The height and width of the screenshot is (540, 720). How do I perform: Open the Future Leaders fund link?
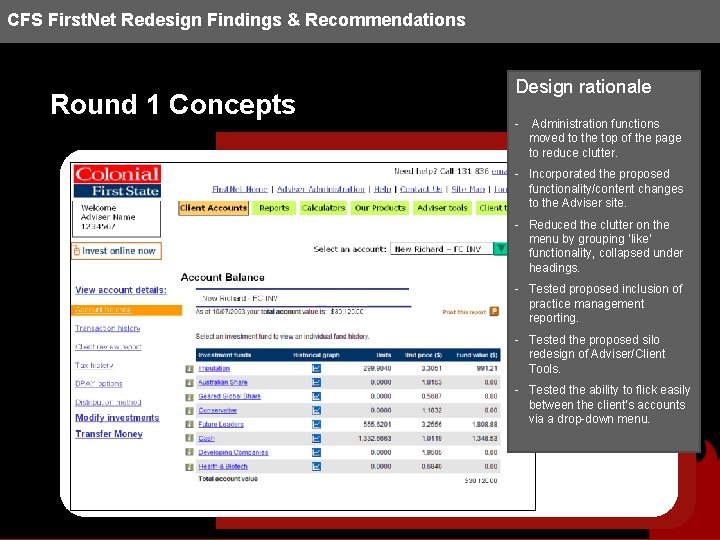[x=221, y=424]
